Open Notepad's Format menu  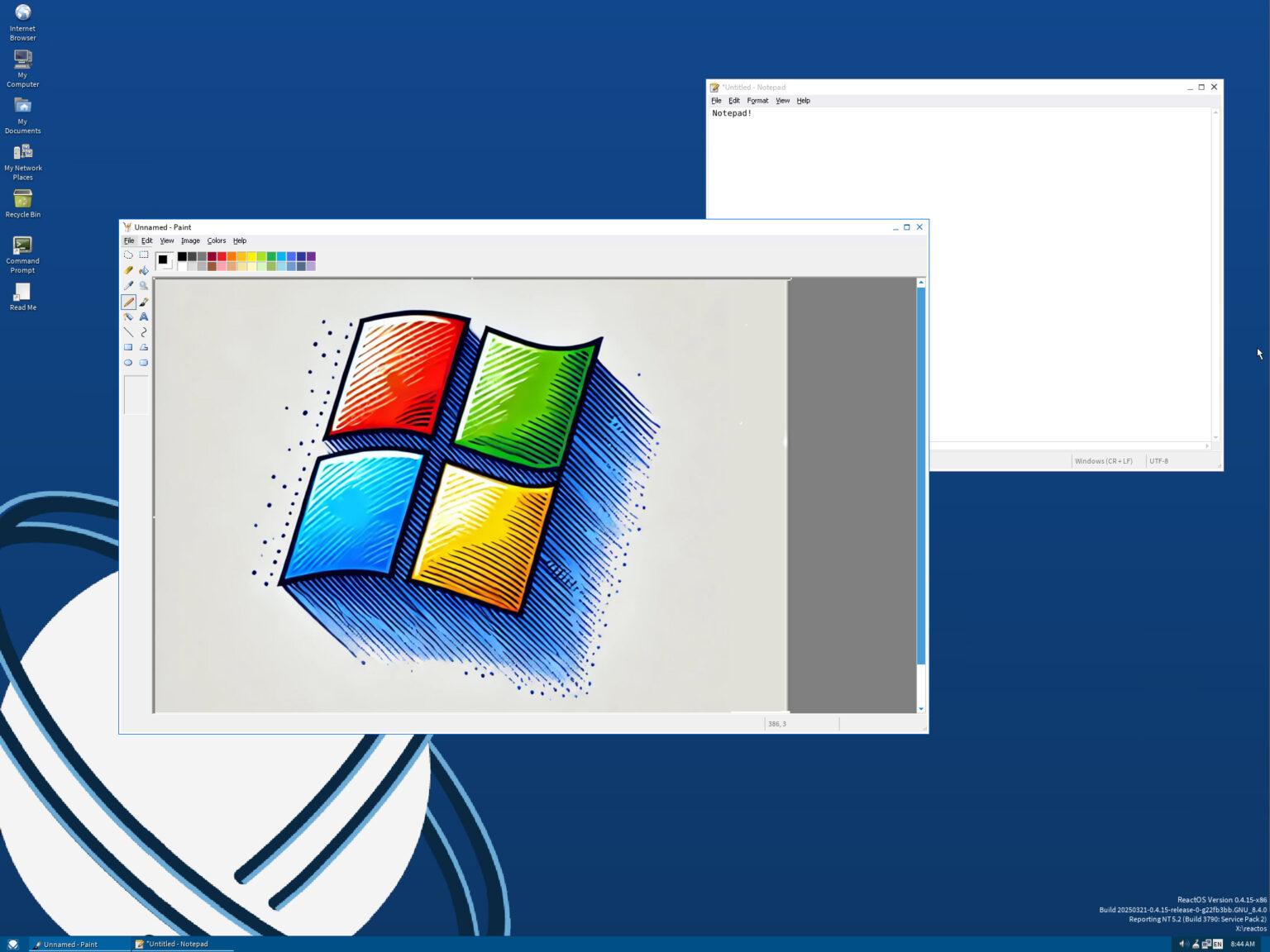pyautogui.click(x=757, y=100)
